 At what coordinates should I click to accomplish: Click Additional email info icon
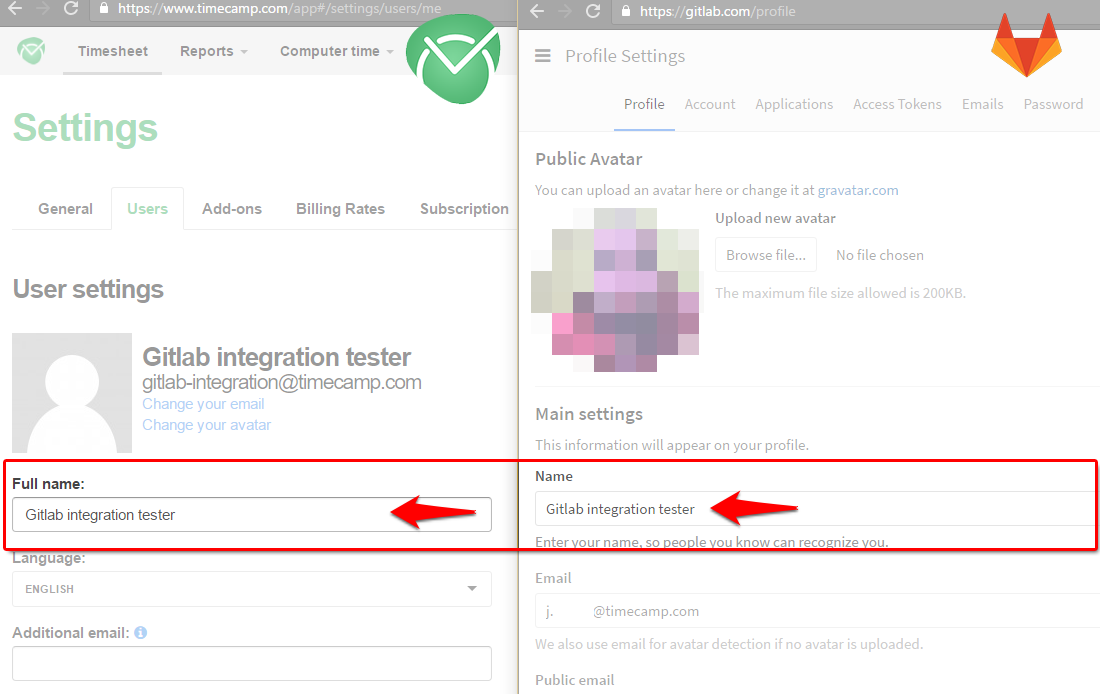point(140,632)
